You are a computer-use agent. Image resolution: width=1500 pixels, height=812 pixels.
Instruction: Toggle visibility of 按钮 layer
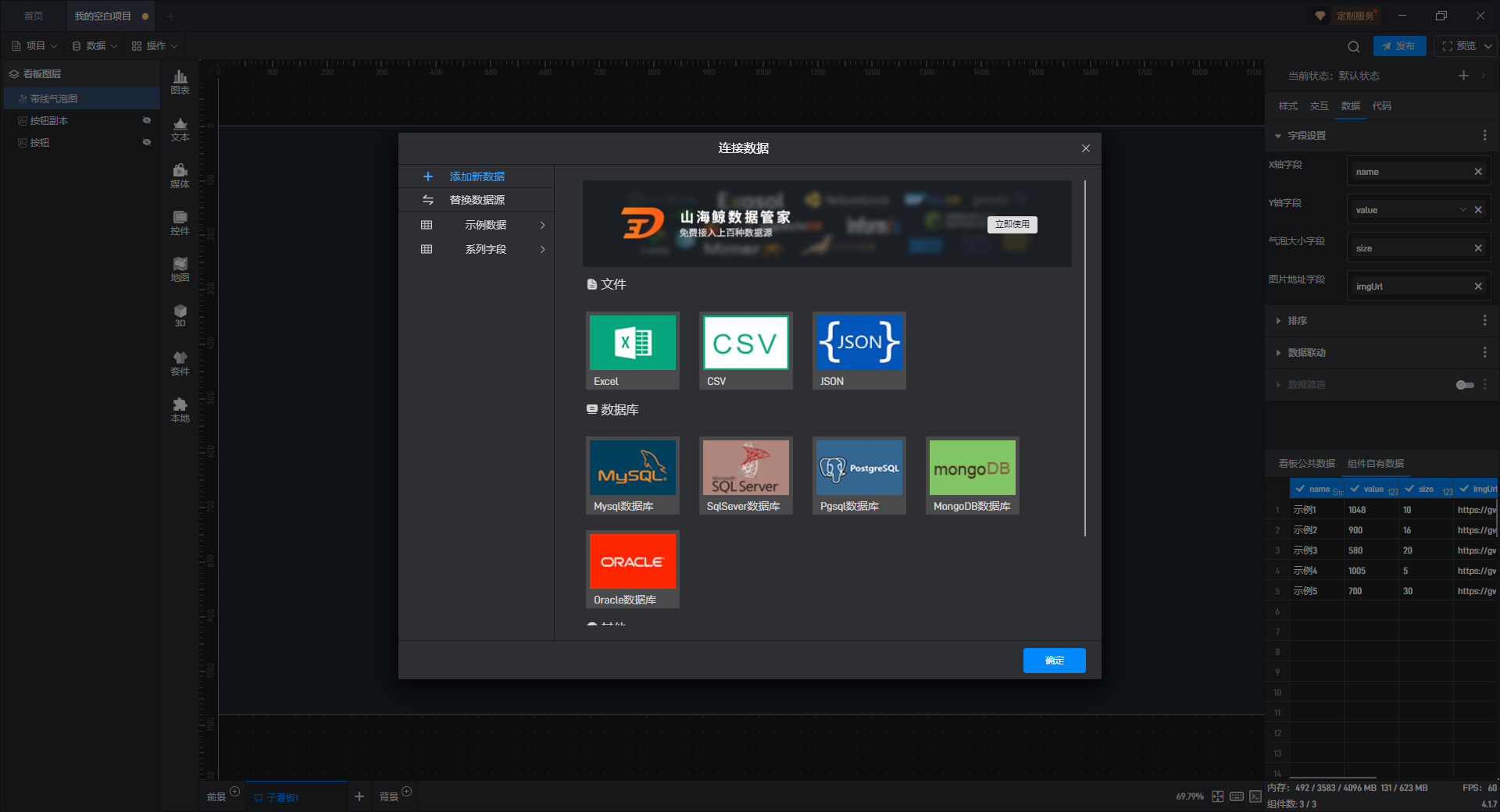coord(146,142)
